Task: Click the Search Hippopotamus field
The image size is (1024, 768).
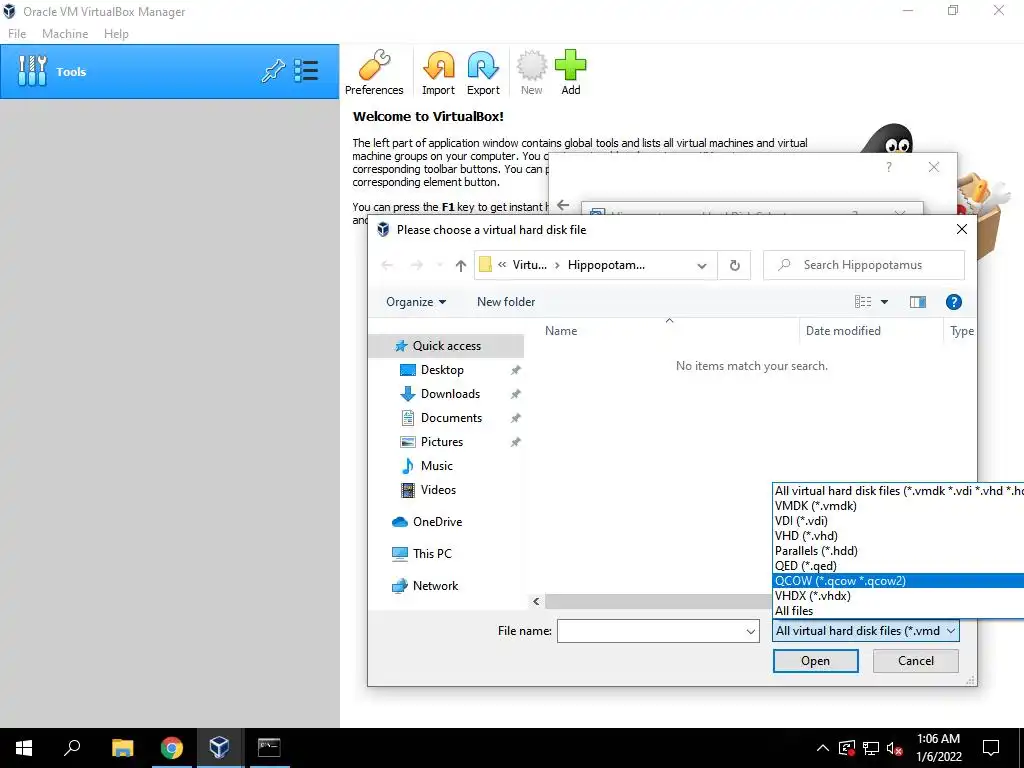Action: tap(863, 265)
